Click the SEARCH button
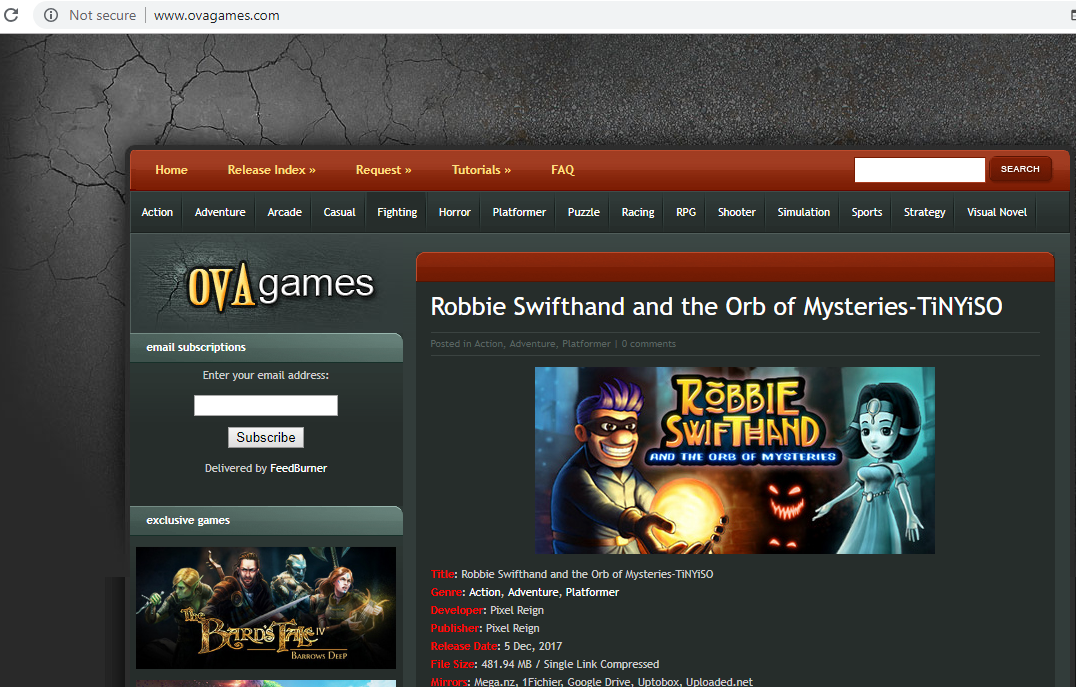 coord(1020,169)
